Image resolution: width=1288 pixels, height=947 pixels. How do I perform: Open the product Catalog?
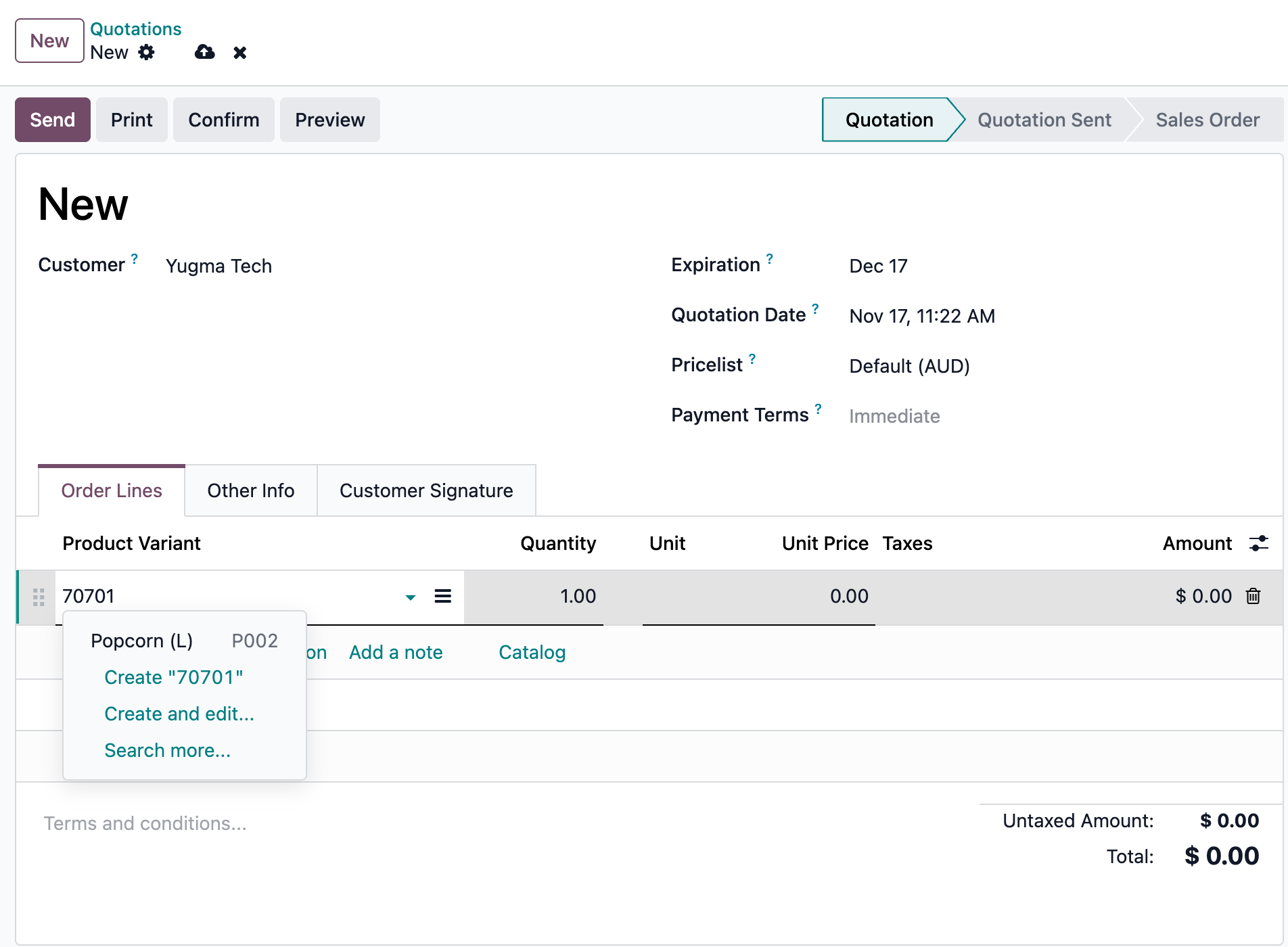(x=532, y=652)
